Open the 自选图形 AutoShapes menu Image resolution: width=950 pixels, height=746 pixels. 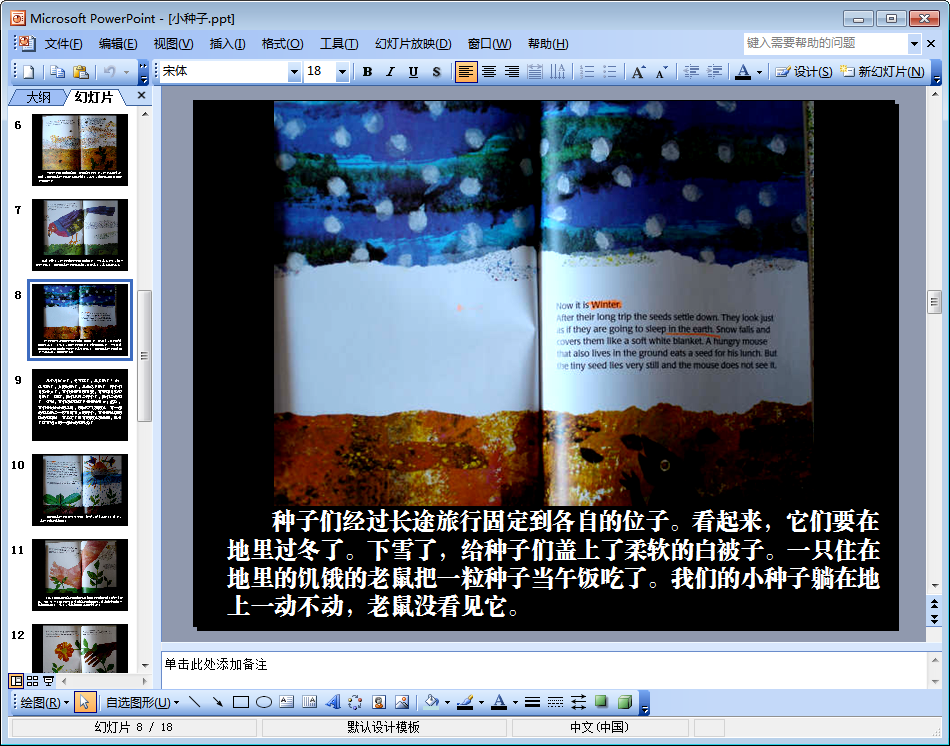point(141,702)
